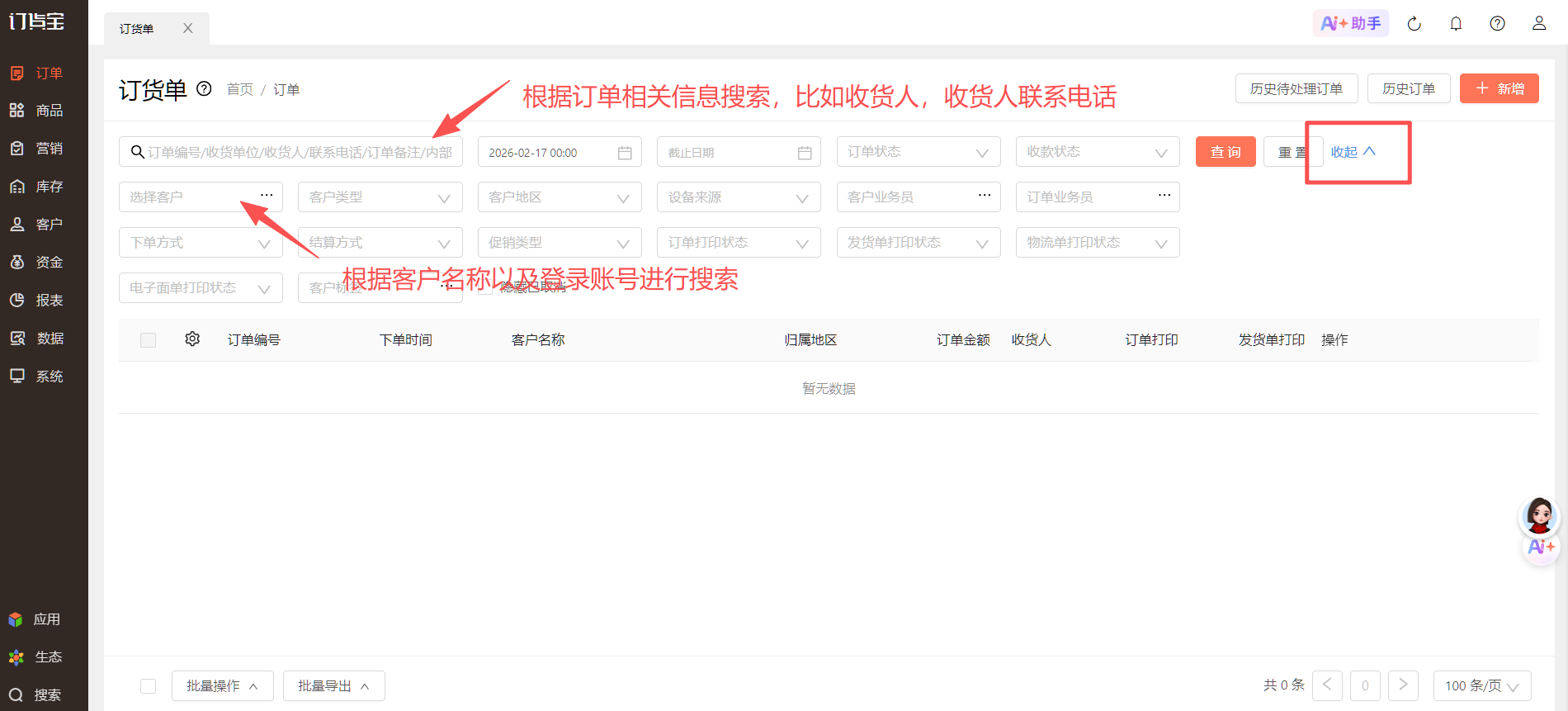The width and height of the screenshot is (1568, 711).
Task: Click the refresh icon in the top bar
Action: (x=1415, y=24)
